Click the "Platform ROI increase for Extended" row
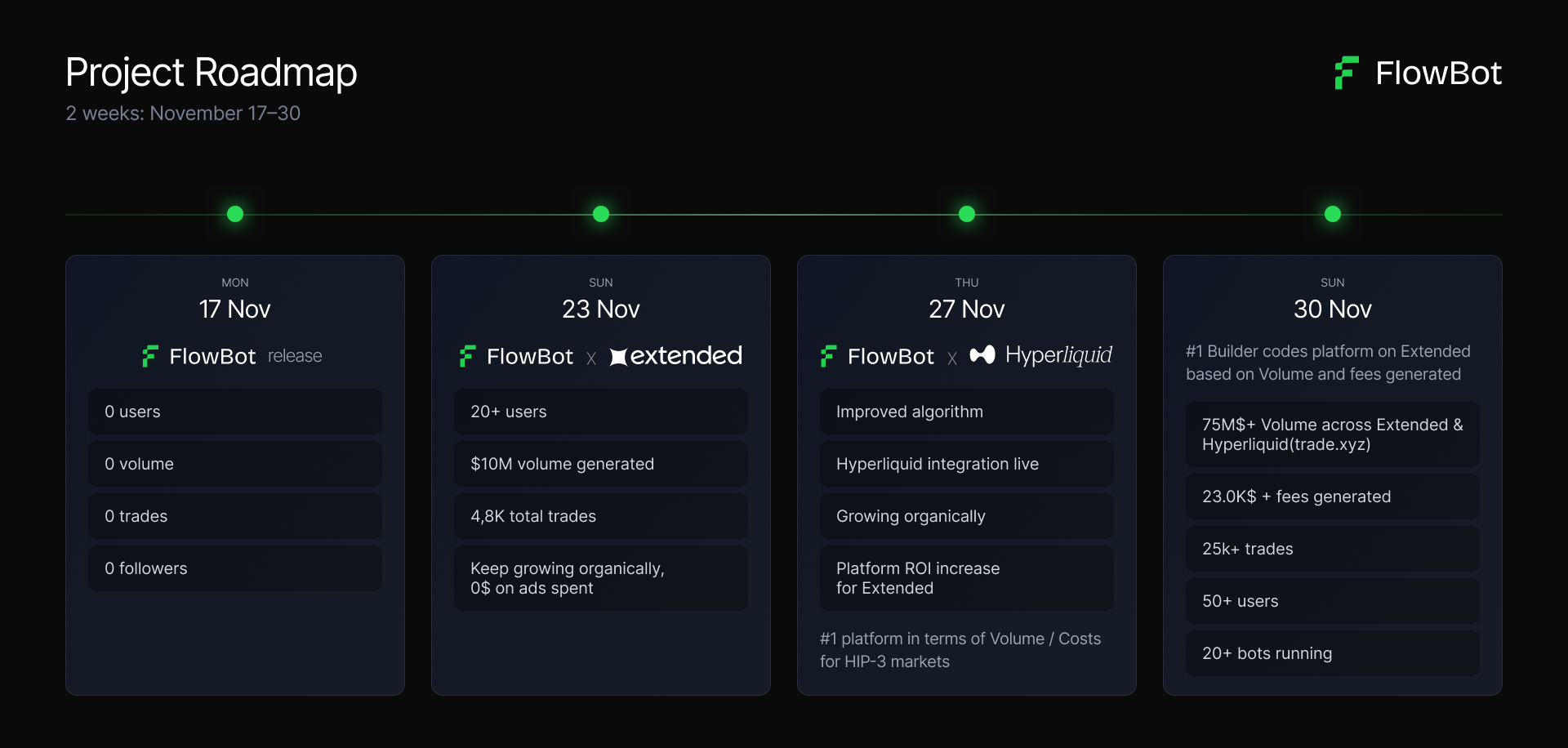 967,578
